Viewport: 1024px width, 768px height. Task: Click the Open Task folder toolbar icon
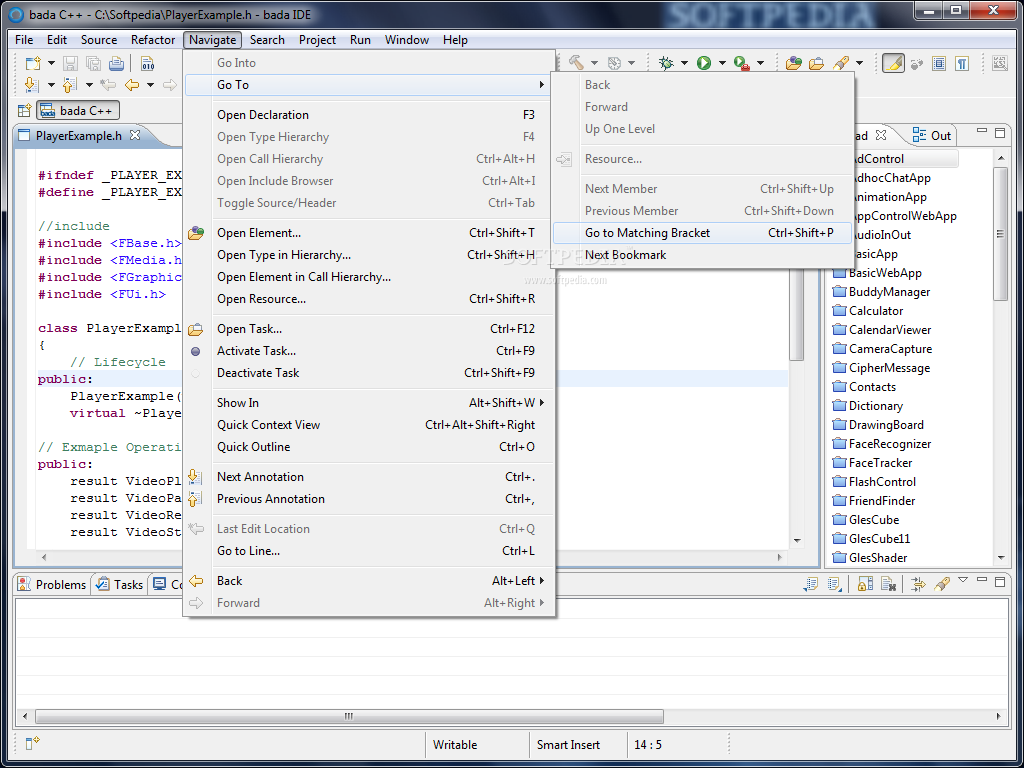click(x=816, y=63)
